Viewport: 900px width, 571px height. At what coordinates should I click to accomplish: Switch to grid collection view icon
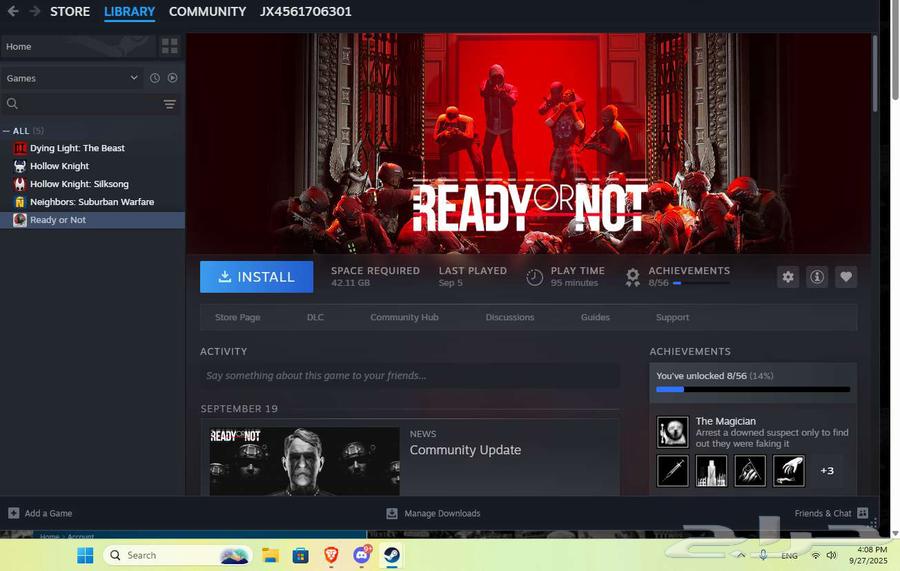pos(170,46)
